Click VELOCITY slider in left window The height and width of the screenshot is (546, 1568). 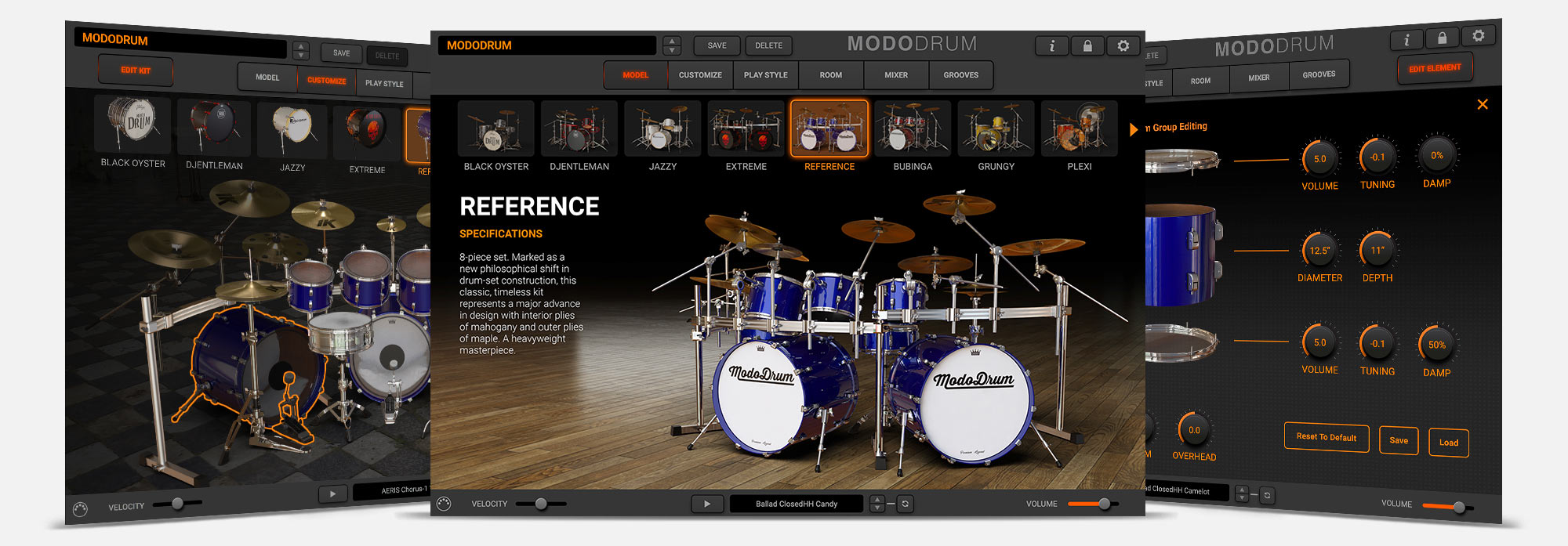pyautogui.click(x=178, y=504)
